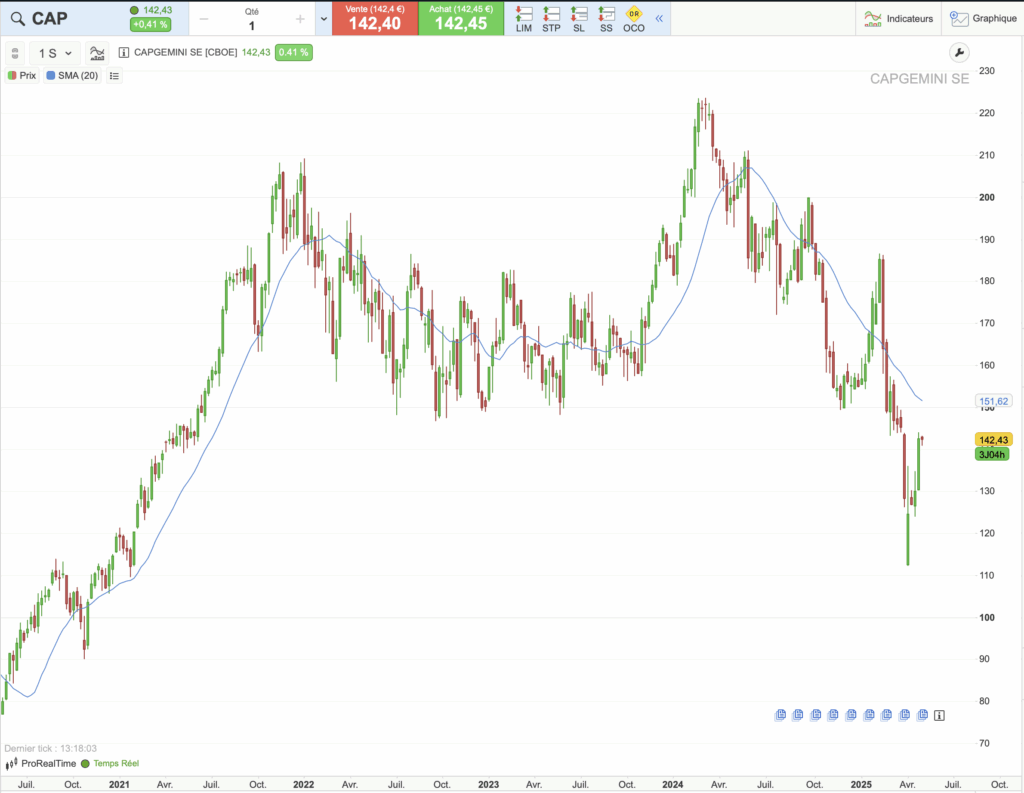Open the news document marker nearest the info icon

coord(923,715)
